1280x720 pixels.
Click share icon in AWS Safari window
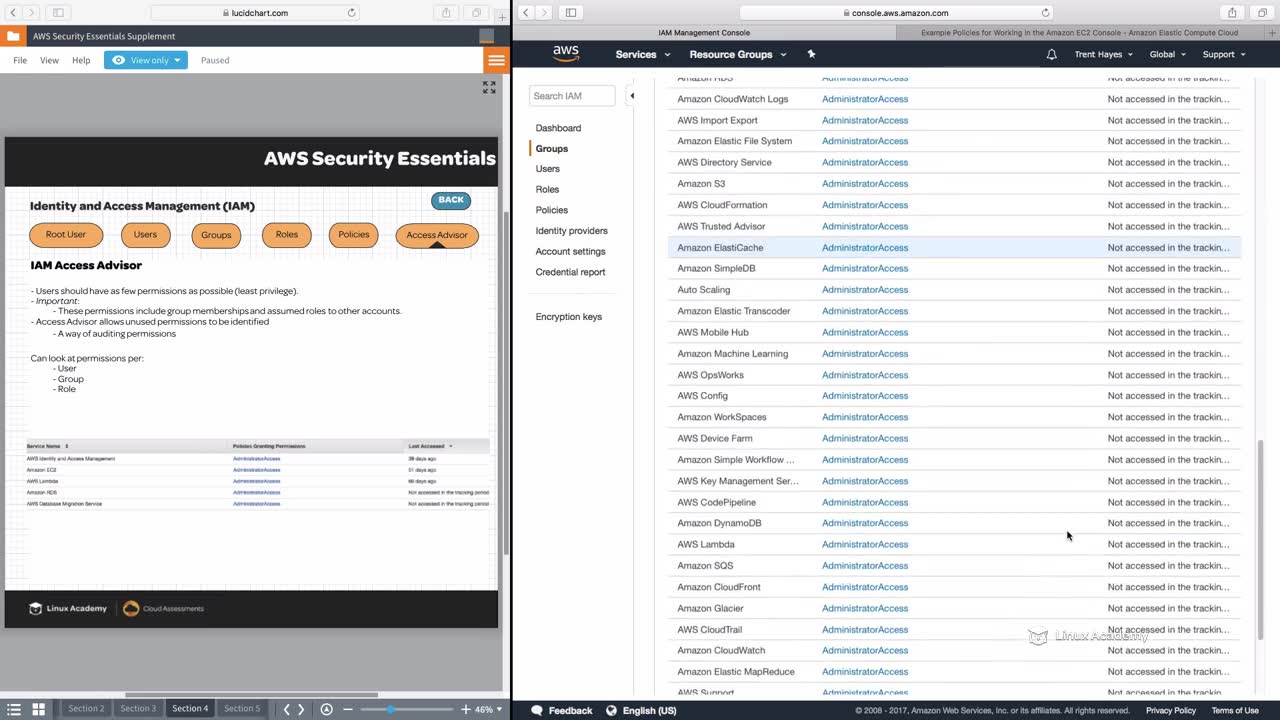click(x=1232, y=13)
